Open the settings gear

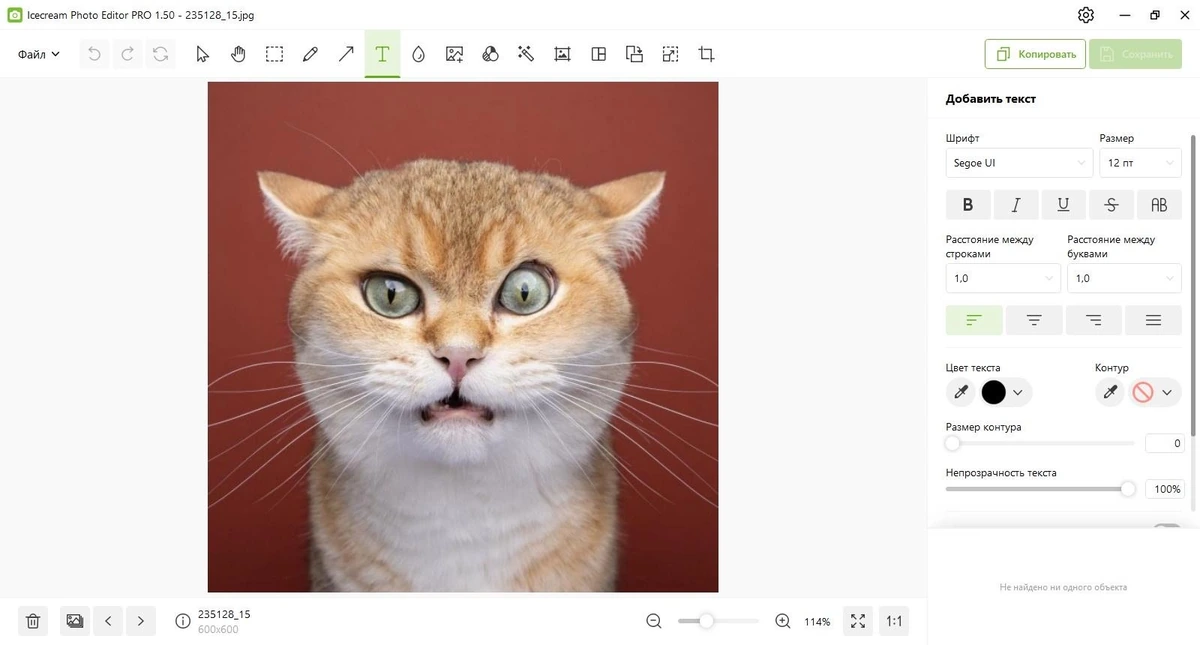click(1086, 15)
